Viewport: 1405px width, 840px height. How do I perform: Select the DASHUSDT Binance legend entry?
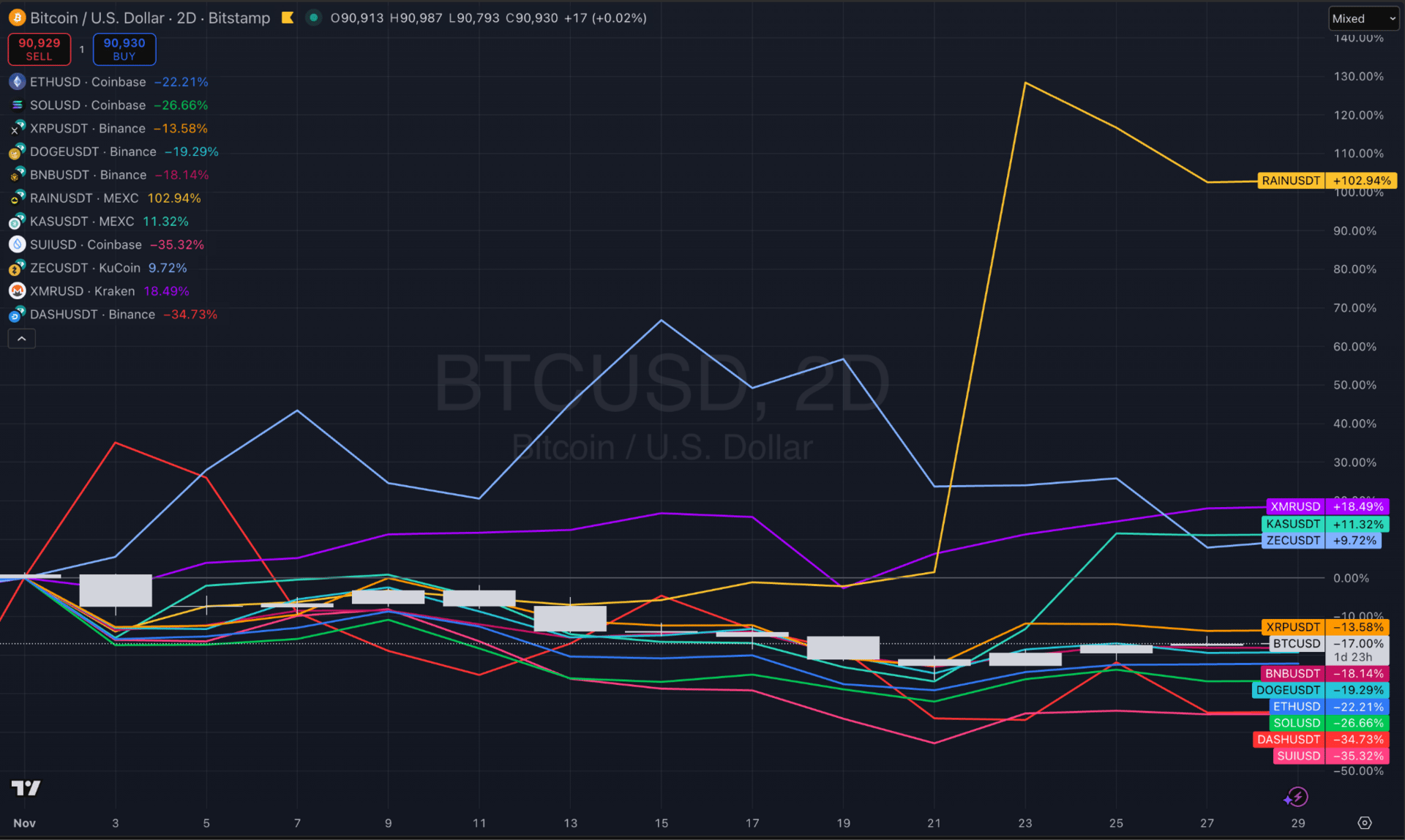pyautogui.click(x=92, y=315)
